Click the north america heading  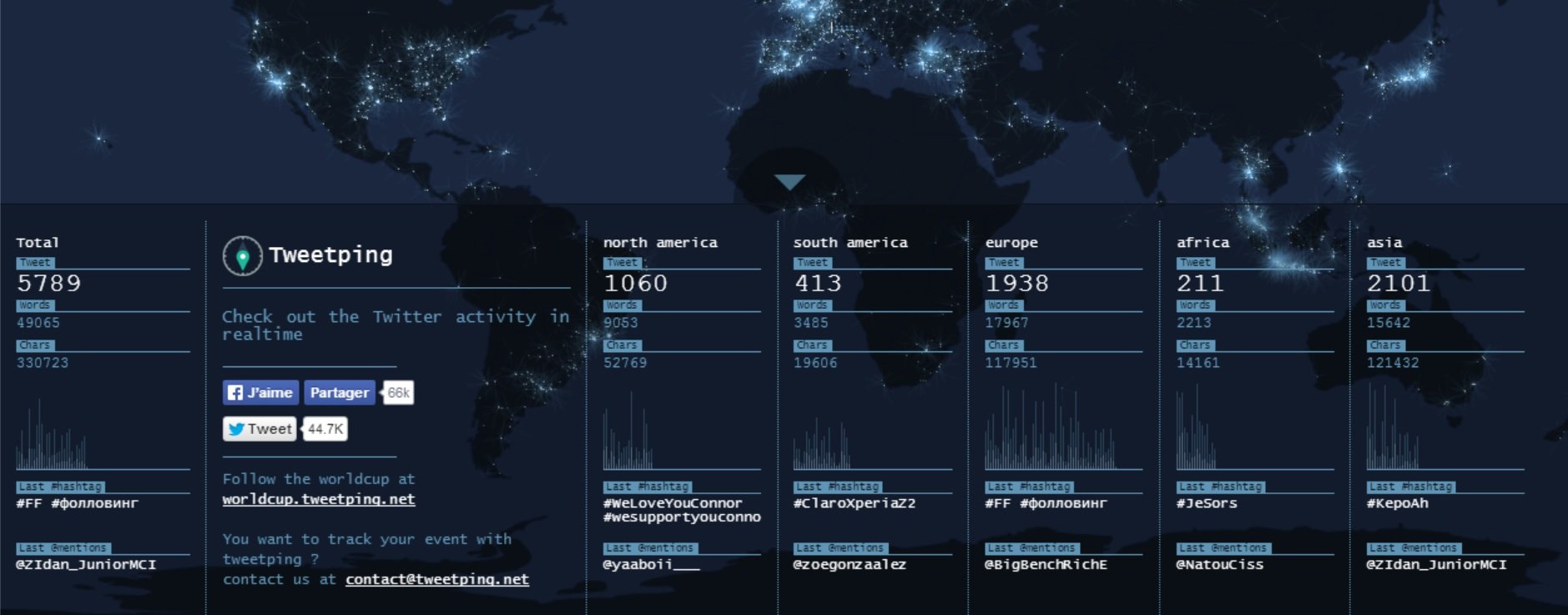click(x=660, y=243)
